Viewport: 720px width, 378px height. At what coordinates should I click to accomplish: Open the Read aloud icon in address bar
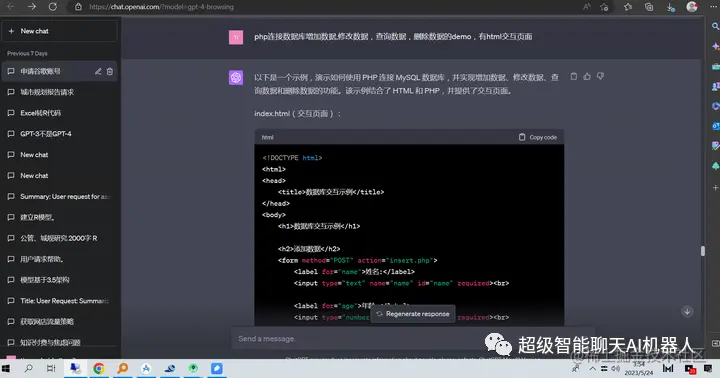(x=586, y=7)
